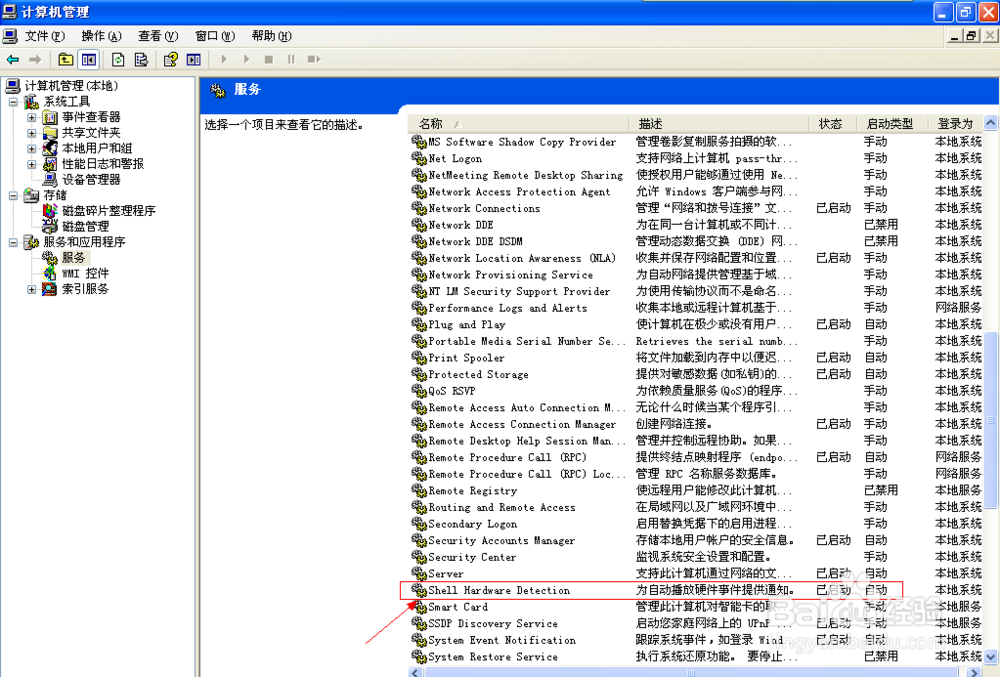Select 索引服务 in the tree
Viewport: 1000px width, 677px height.
85,289
